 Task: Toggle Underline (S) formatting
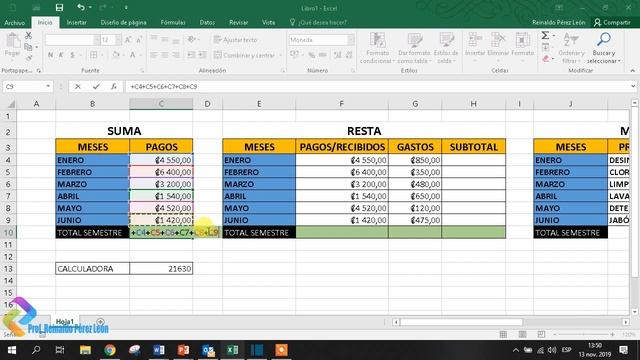click(x=72, y=55)
